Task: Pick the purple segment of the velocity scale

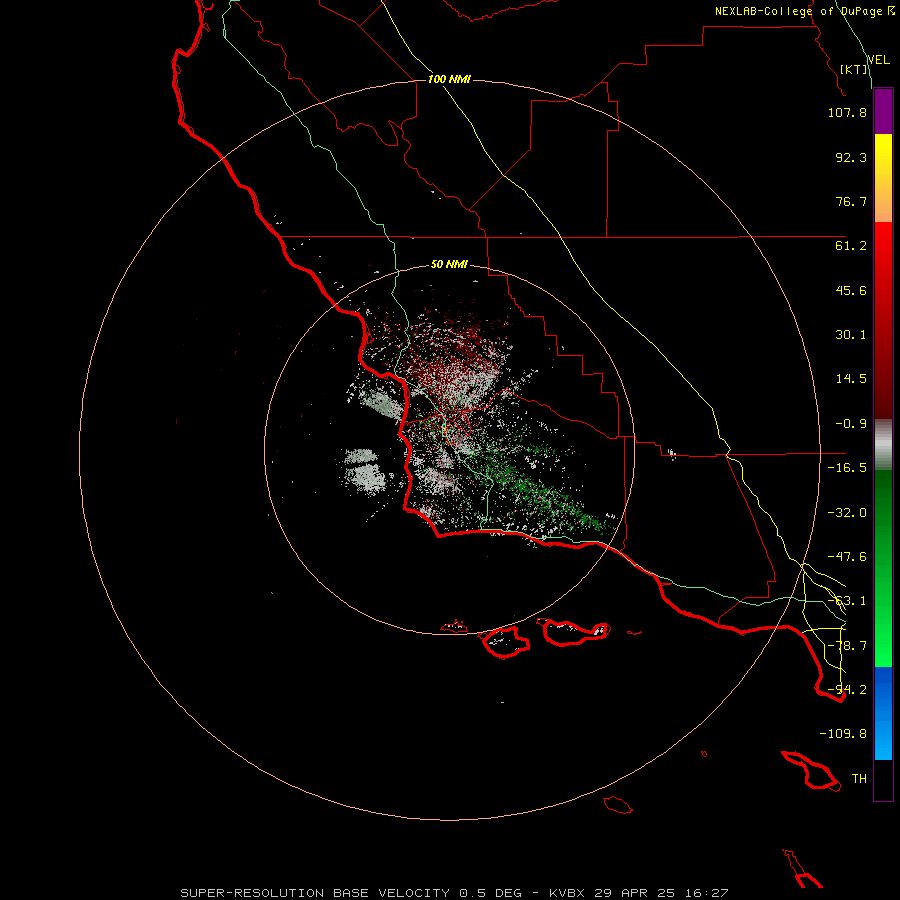Action: click(883, 111)
